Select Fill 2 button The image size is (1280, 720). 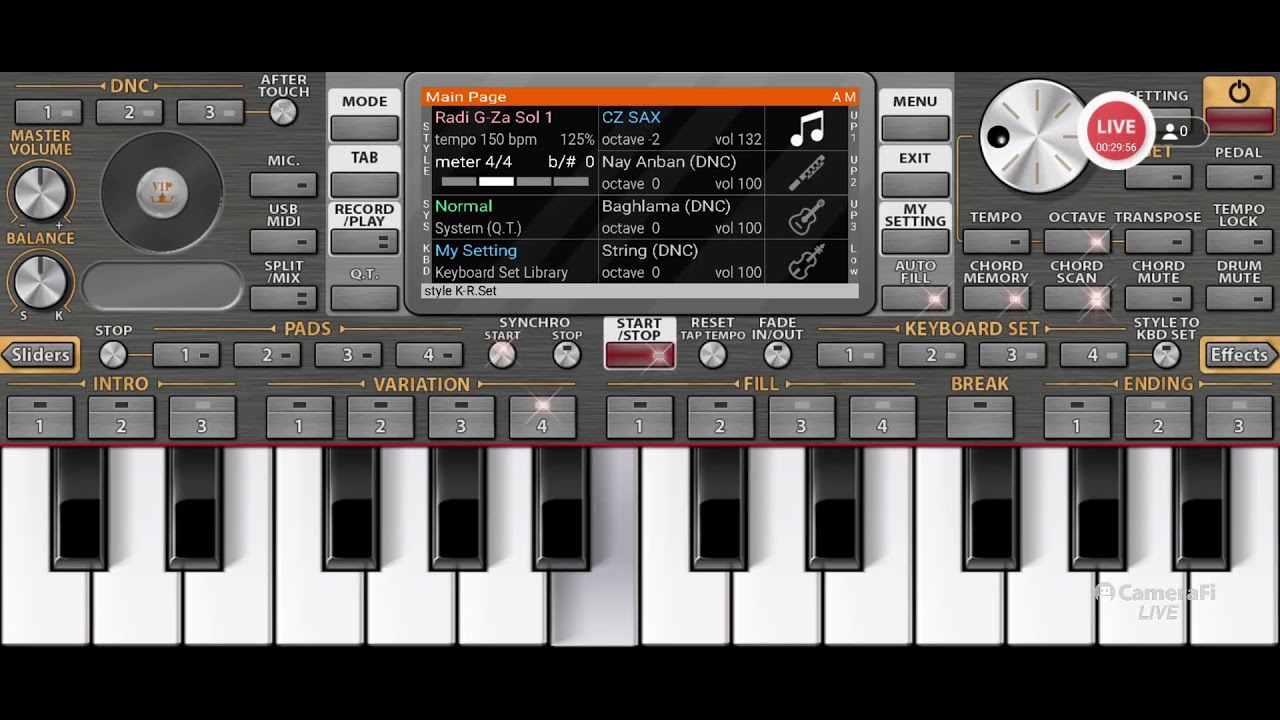720,417
